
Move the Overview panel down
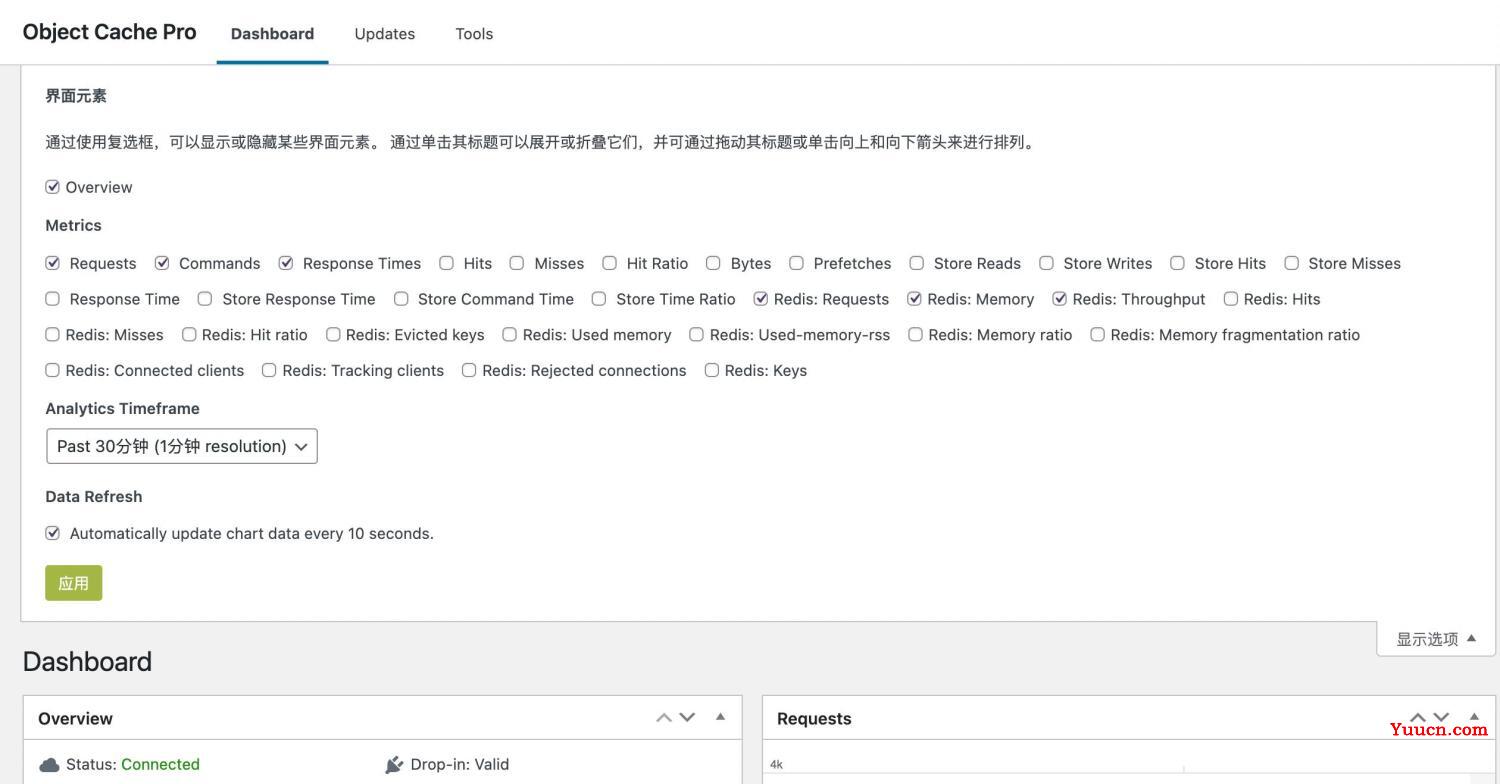coord(687,717)
